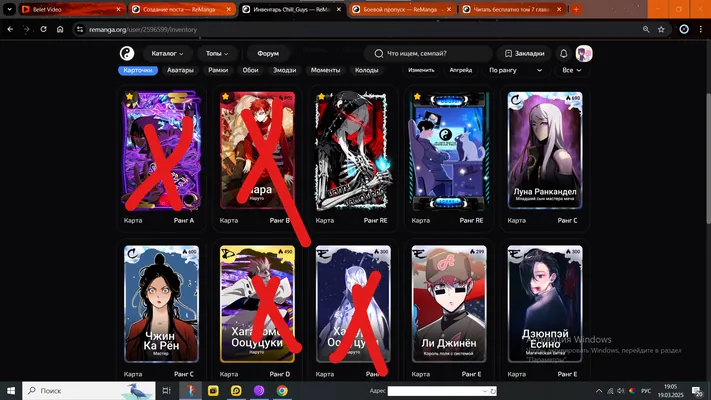The image size is (711, 400).
Task: Open the Луна Ранкандел card
Action: tap(545, 150)
